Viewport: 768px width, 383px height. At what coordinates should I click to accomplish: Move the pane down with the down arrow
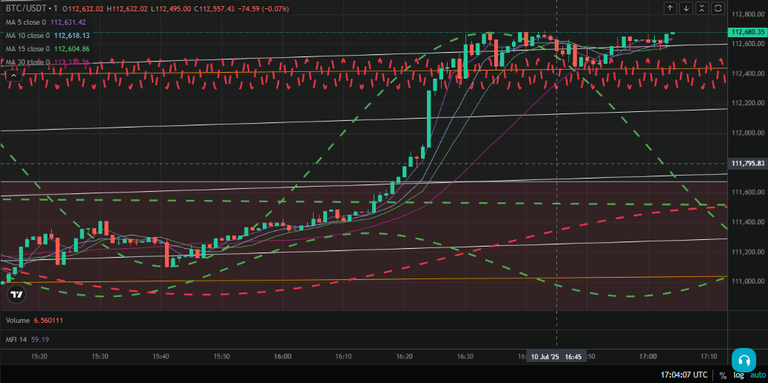(686, 8)
